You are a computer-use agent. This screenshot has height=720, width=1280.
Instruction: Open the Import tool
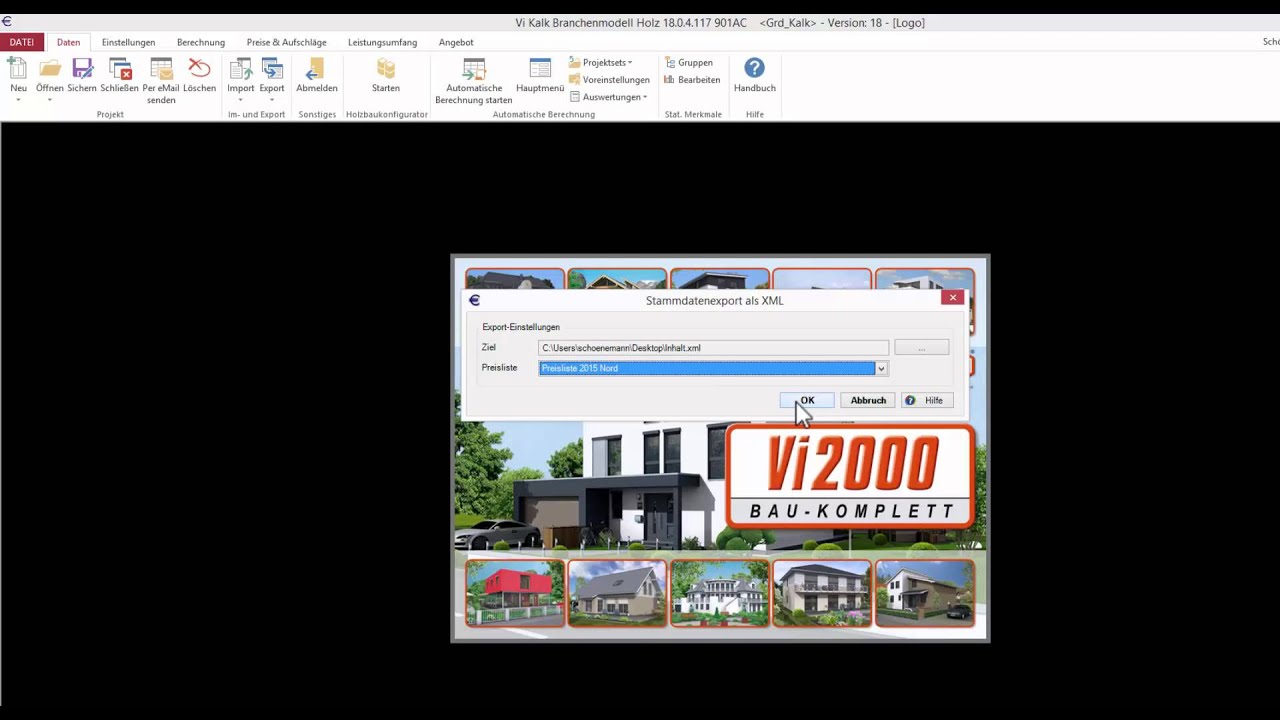point(240,69)
